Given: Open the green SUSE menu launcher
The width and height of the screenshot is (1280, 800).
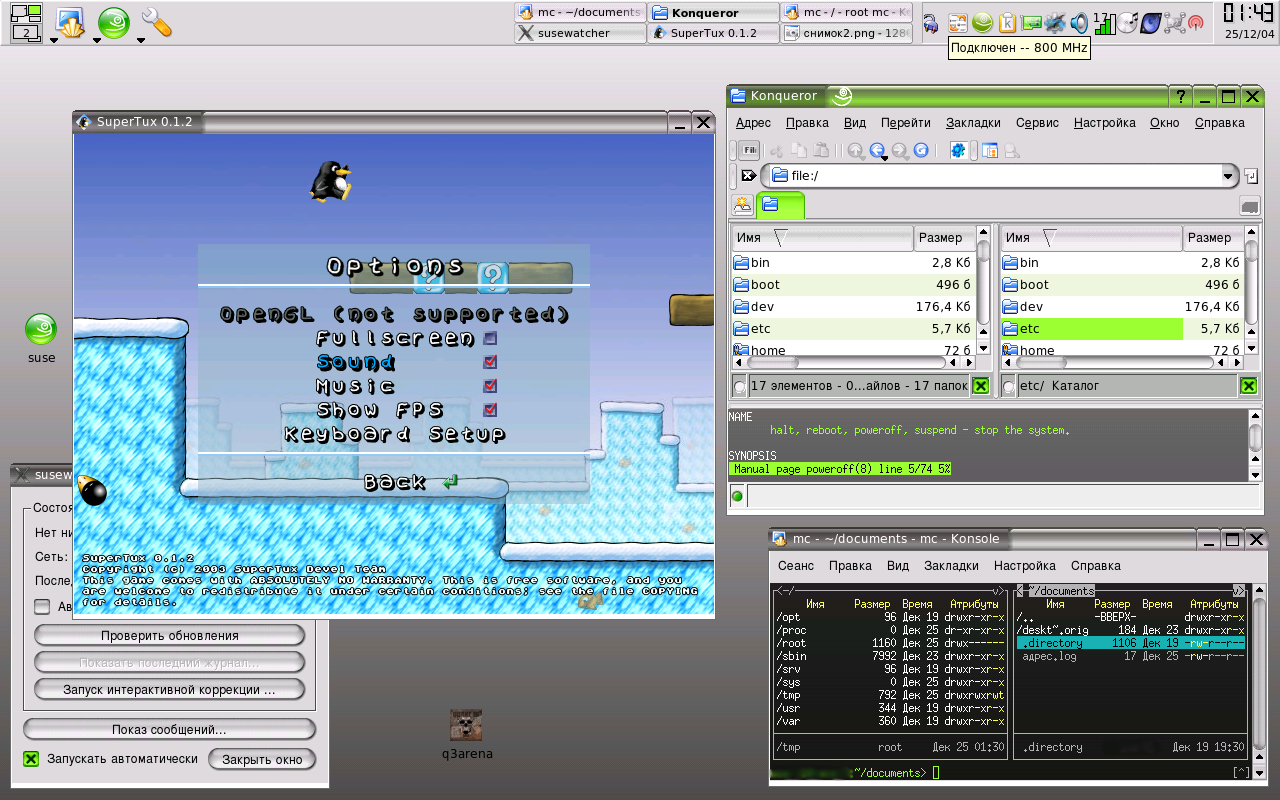Looking at the screenshot, I should (112, 22).
